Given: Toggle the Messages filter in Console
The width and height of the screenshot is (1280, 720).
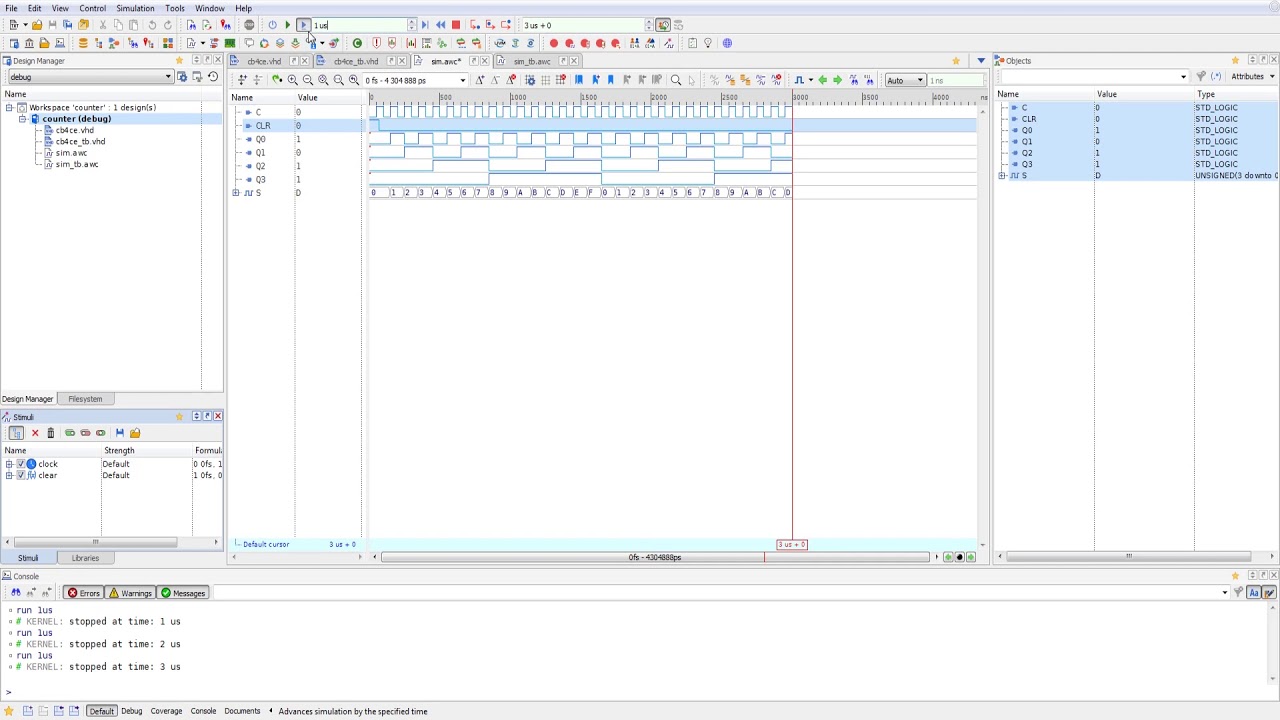Looking at the screenshot, I should 183,593.
